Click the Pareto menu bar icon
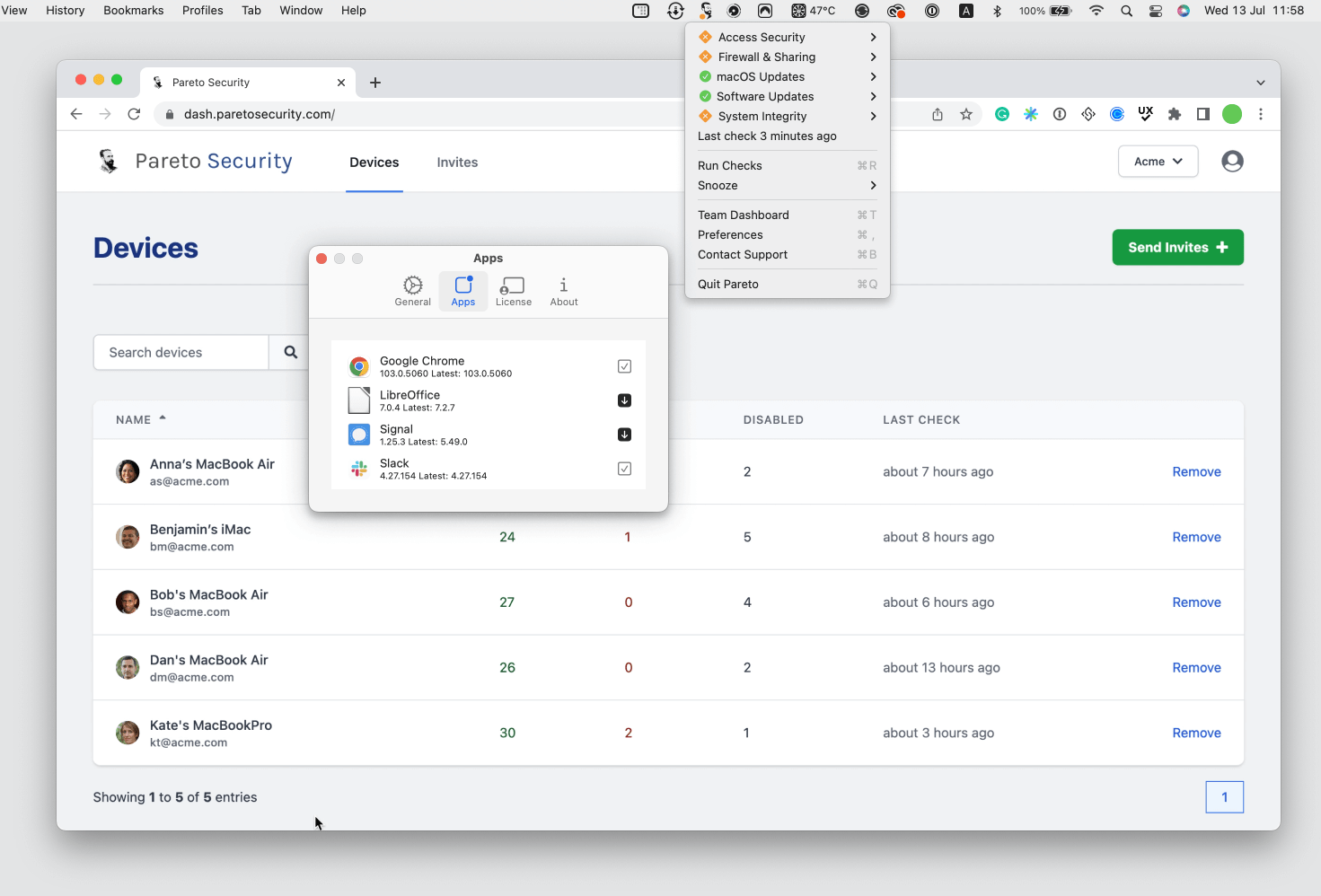The height and width of the screenshot is (896, 1321). 706,11
